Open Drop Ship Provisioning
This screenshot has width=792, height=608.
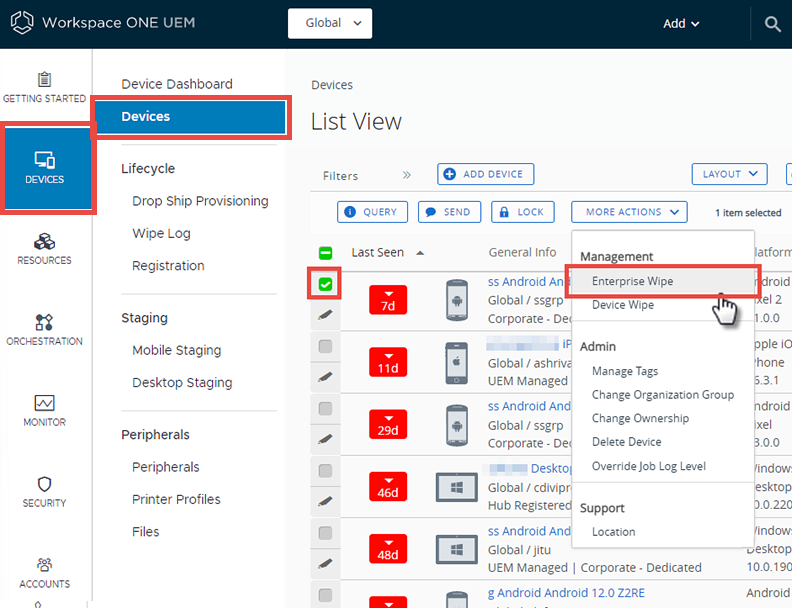200,201
